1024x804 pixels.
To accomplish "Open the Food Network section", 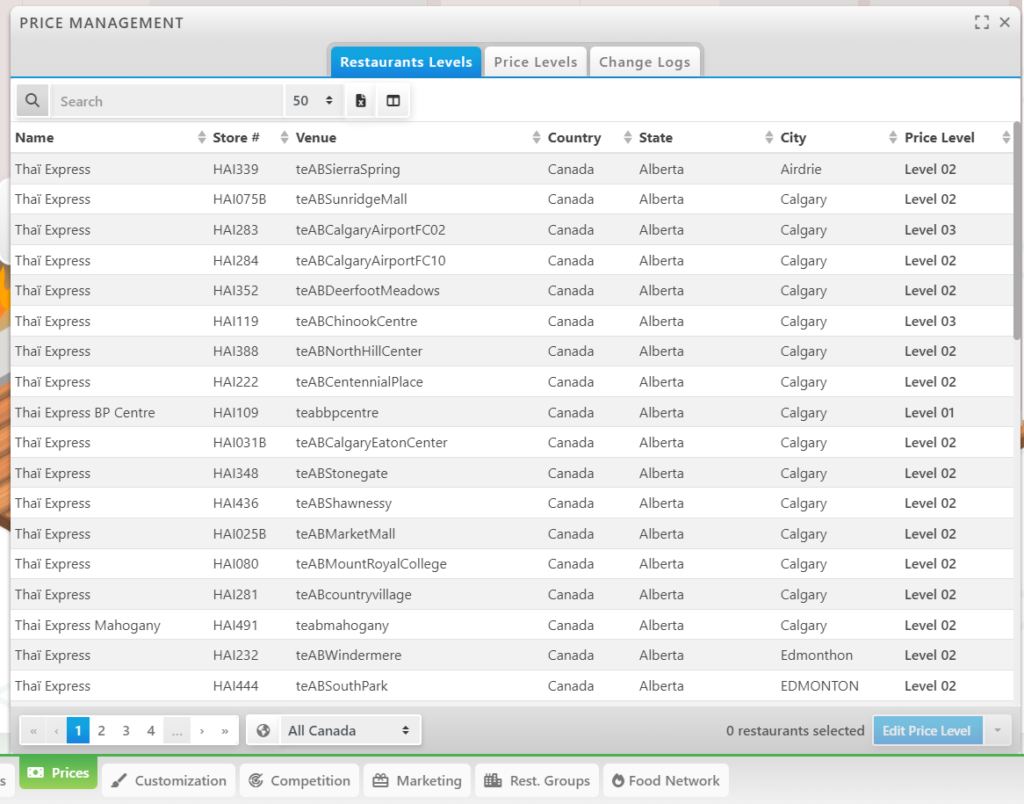I will tap(665, 780).
